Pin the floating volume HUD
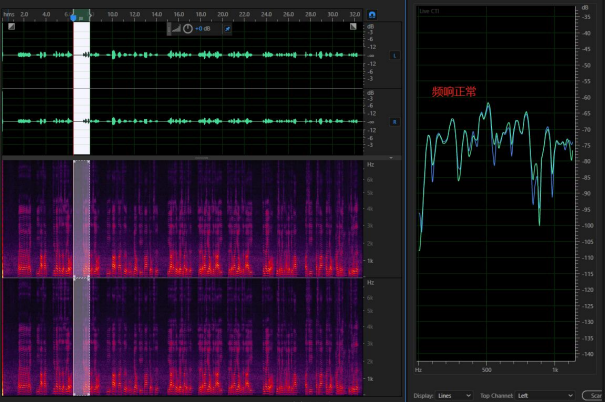This screenshot has width=605, height=402. click(x=228, y=29)
